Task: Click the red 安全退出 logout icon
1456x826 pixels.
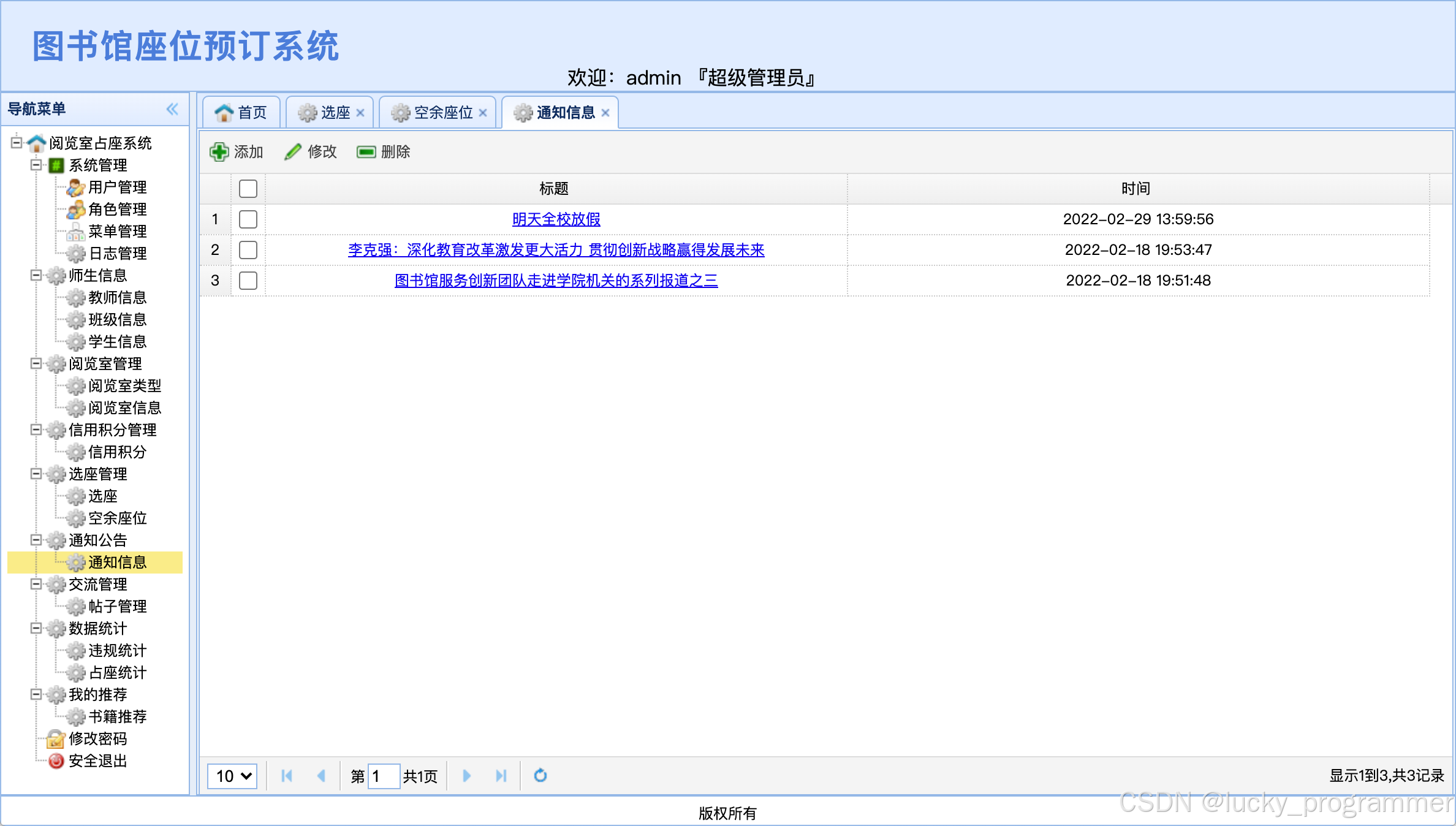Action: pos(56,761)
